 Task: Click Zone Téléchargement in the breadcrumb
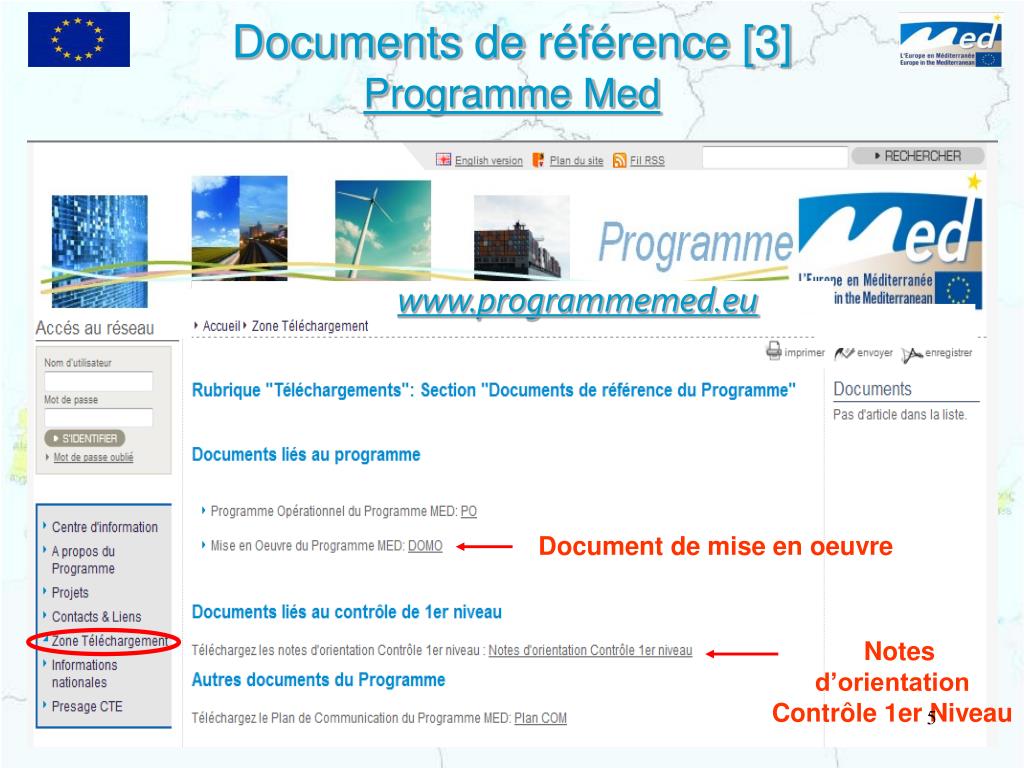pos(310,326)
